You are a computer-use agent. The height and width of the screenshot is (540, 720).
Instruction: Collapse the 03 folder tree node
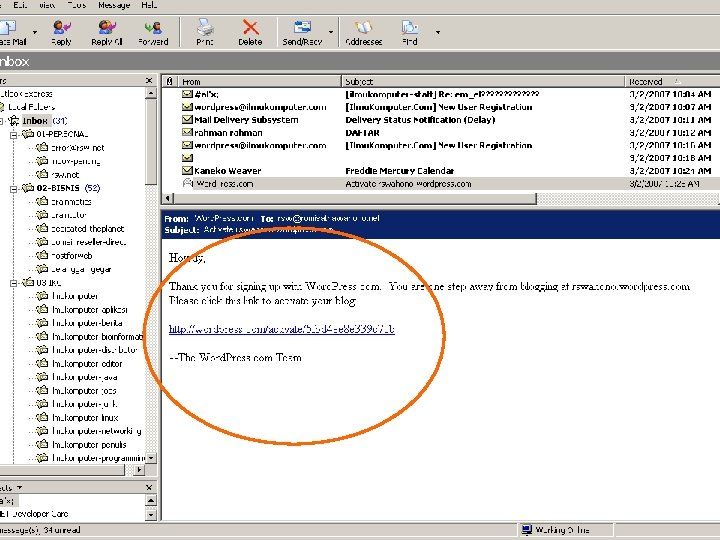tap(14, 283)
